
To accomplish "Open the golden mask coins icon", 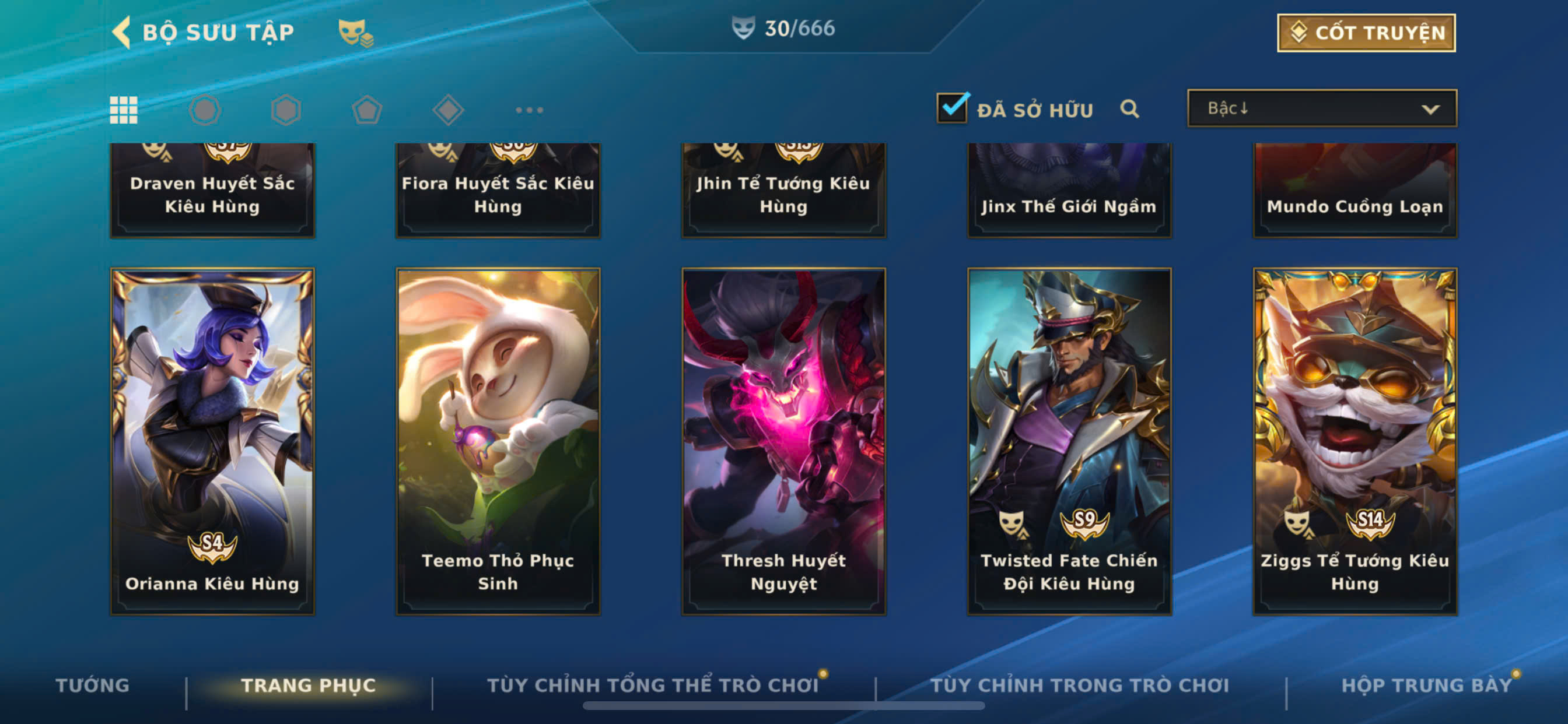I will 355,32.
